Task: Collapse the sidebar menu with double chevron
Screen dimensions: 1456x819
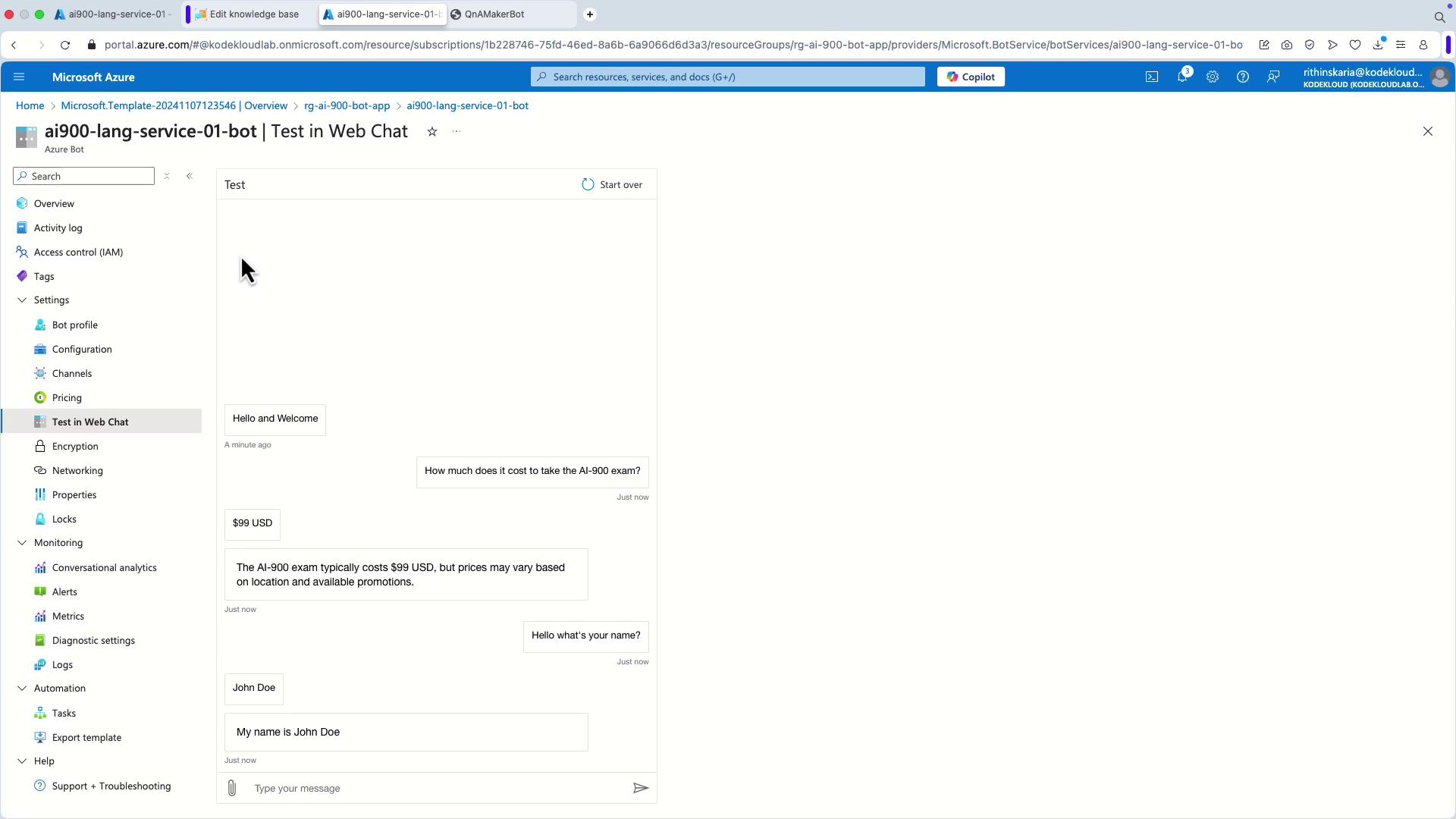Action: tap(190, 176)
